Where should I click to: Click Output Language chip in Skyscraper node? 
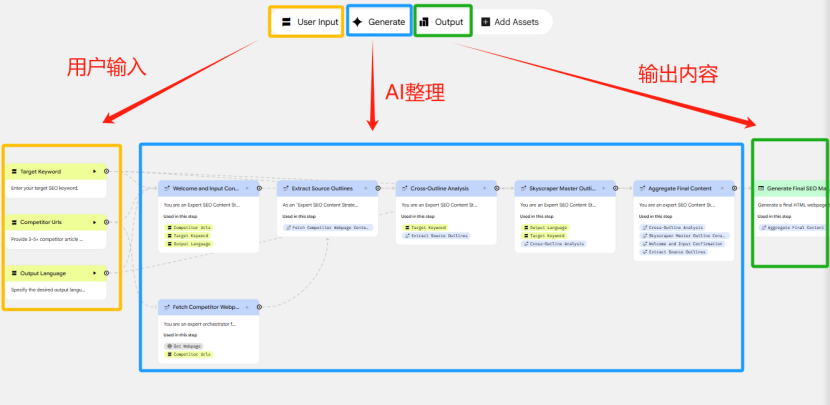point(545,227)
